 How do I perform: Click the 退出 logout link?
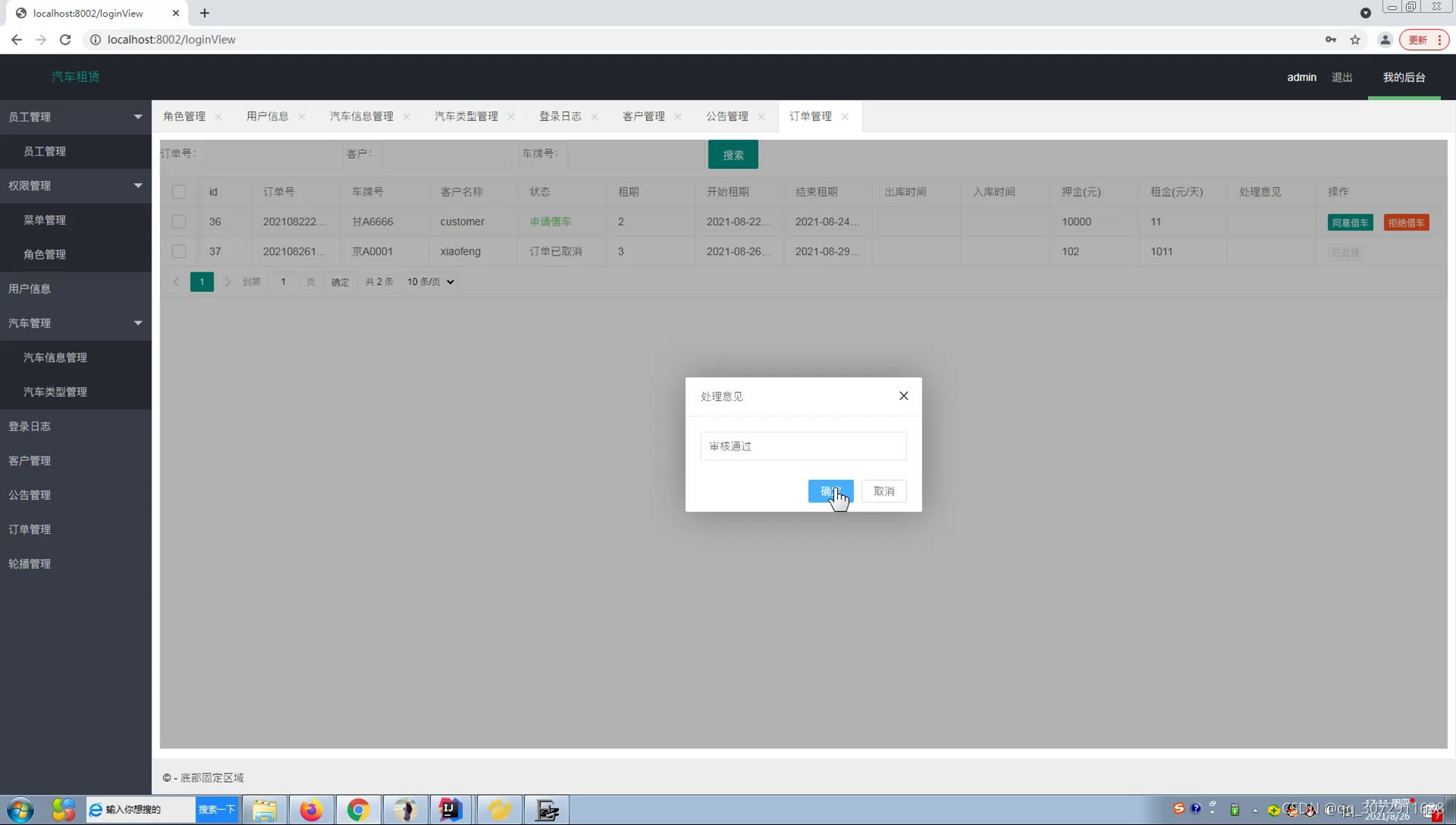pos(1341,77)
